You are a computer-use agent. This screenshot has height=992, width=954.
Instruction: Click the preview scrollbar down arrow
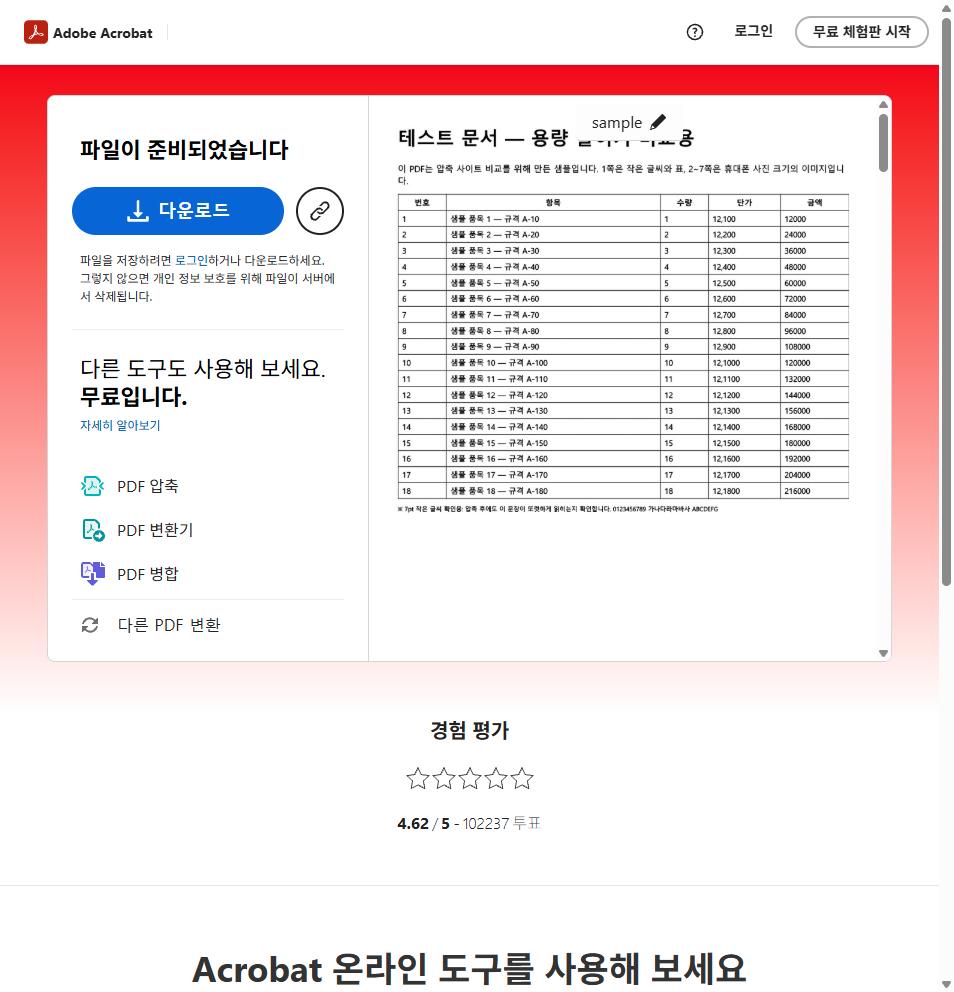(883, 654)
